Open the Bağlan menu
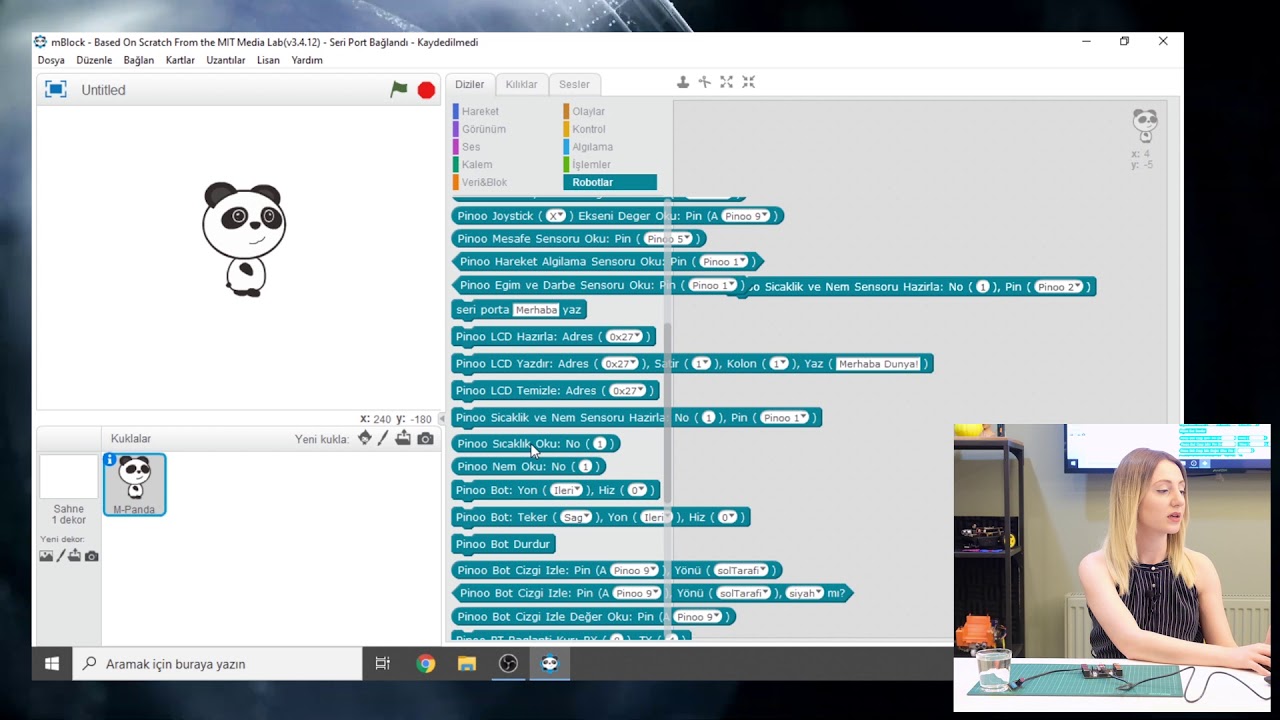The height and width of the screenshot is (720, 1280). (139, 60)
